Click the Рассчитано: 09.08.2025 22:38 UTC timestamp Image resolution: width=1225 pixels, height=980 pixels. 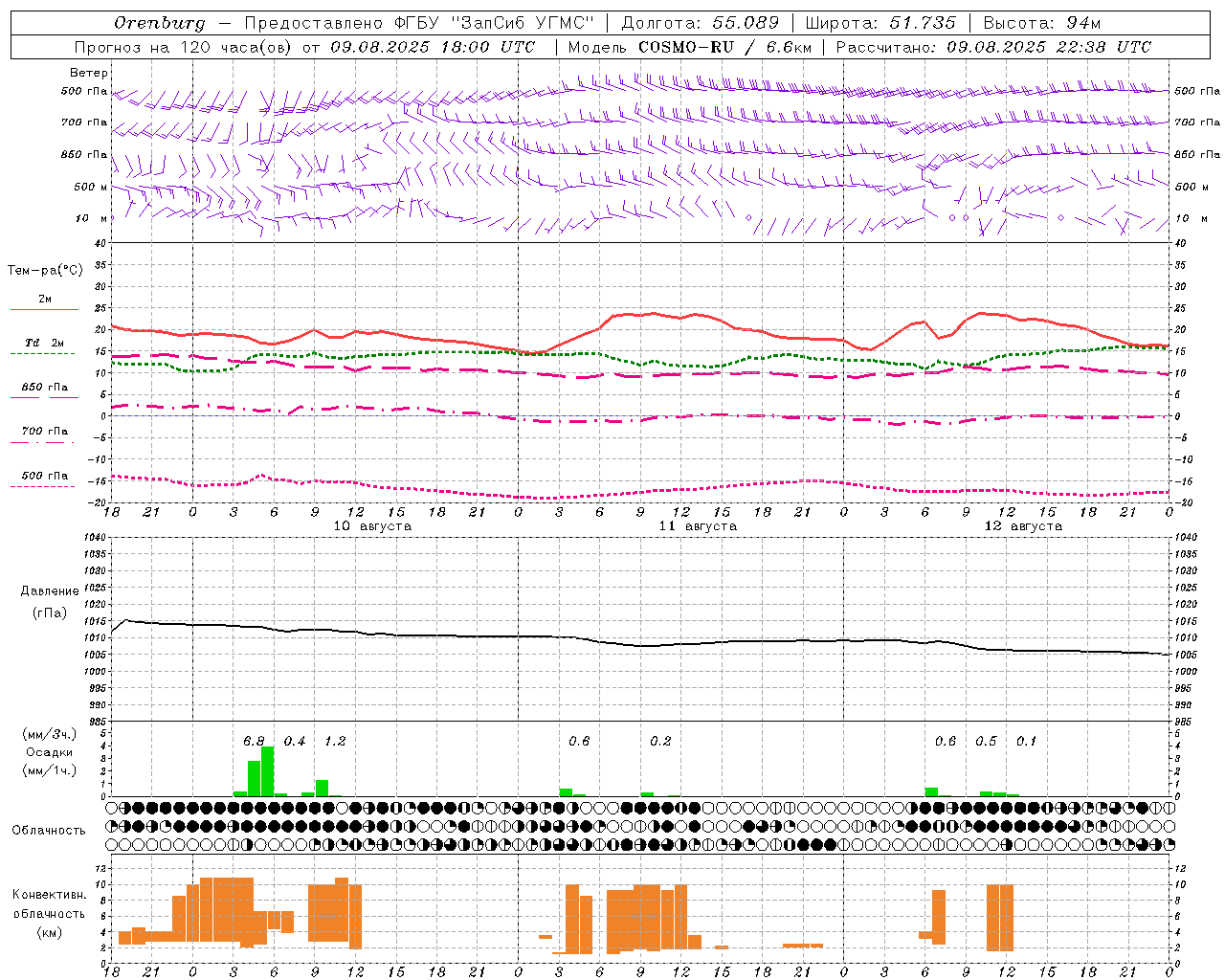point(993,47)
